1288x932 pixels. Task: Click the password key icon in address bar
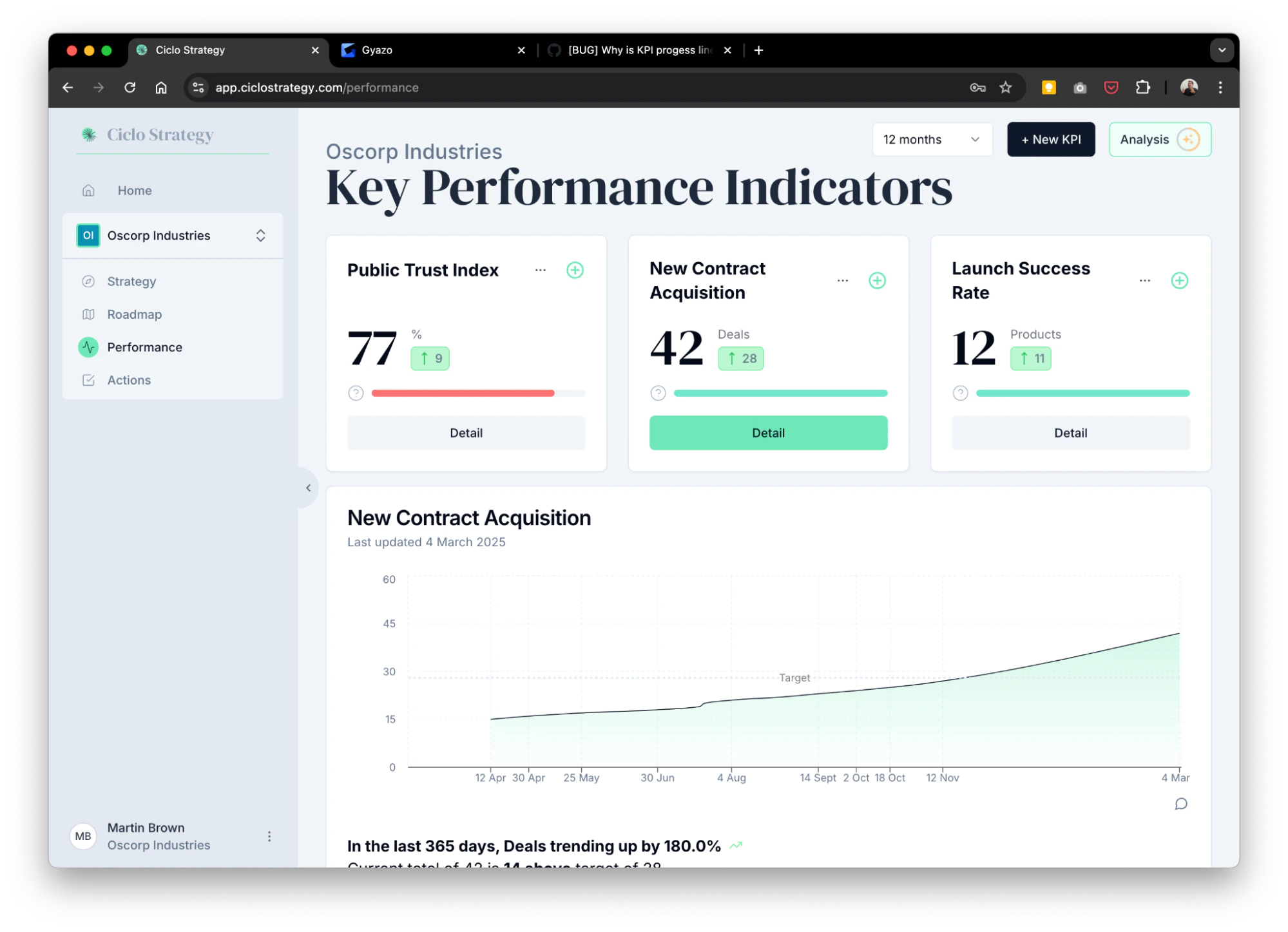tap(977, 88)
